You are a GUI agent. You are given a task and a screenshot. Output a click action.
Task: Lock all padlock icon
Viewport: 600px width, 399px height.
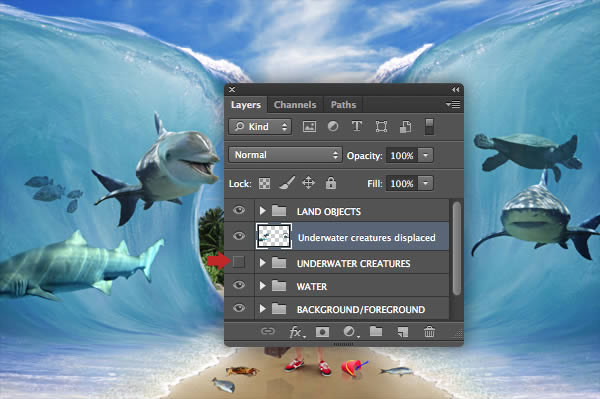click(x=331, y=183)
